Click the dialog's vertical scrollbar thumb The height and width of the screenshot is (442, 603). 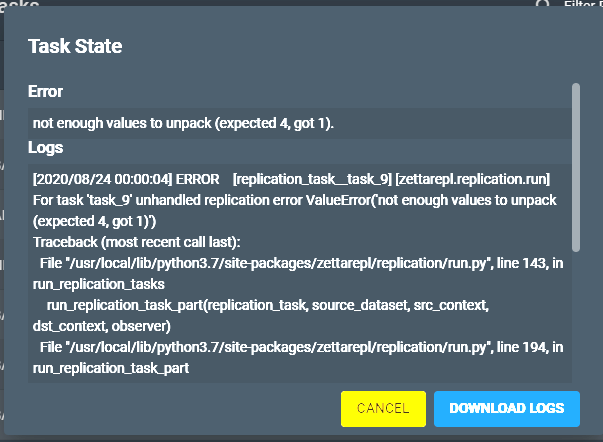click(575, 167)
